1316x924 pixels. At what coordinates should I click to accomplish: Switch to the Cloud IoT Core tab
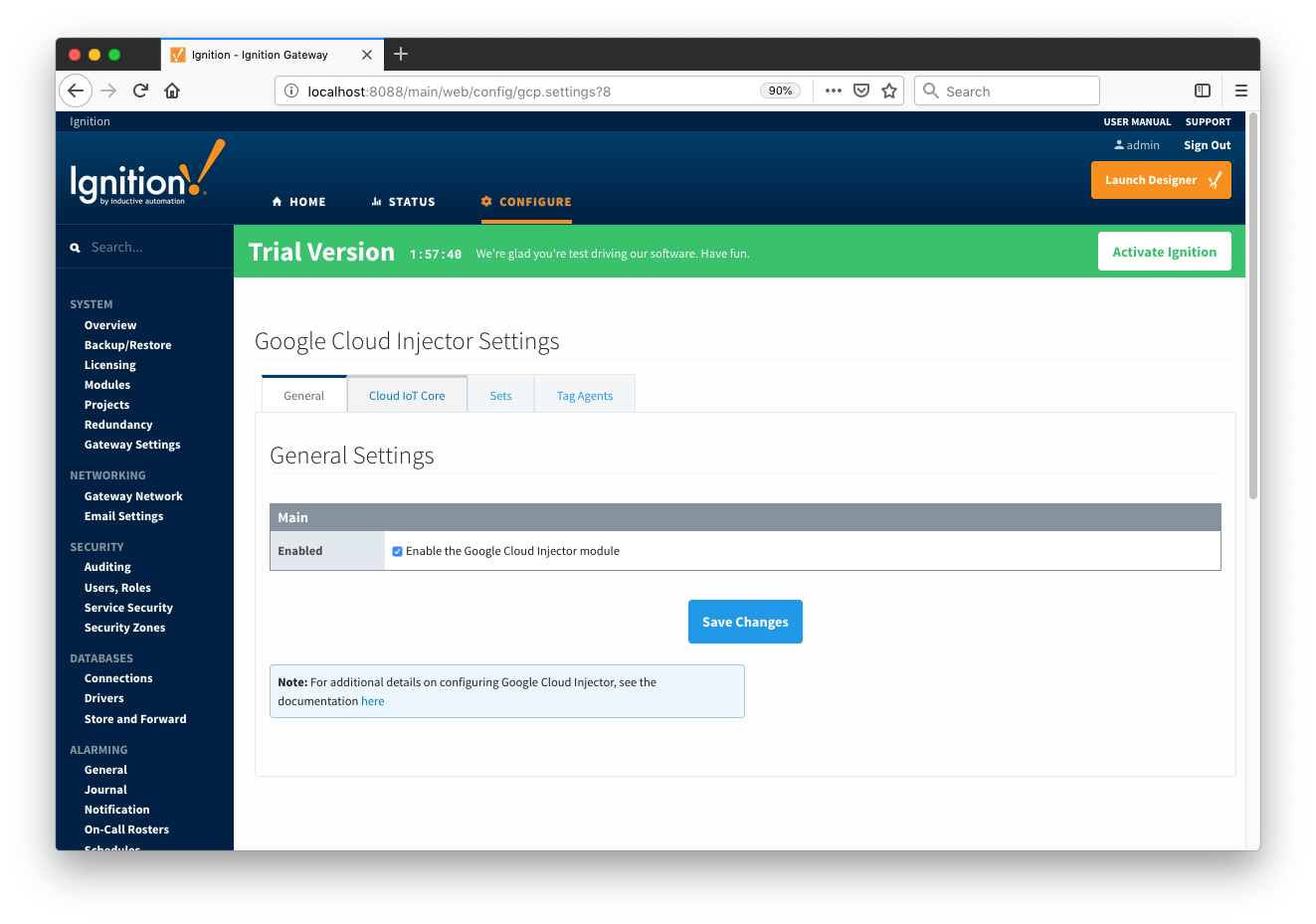(x=407, y=396)
